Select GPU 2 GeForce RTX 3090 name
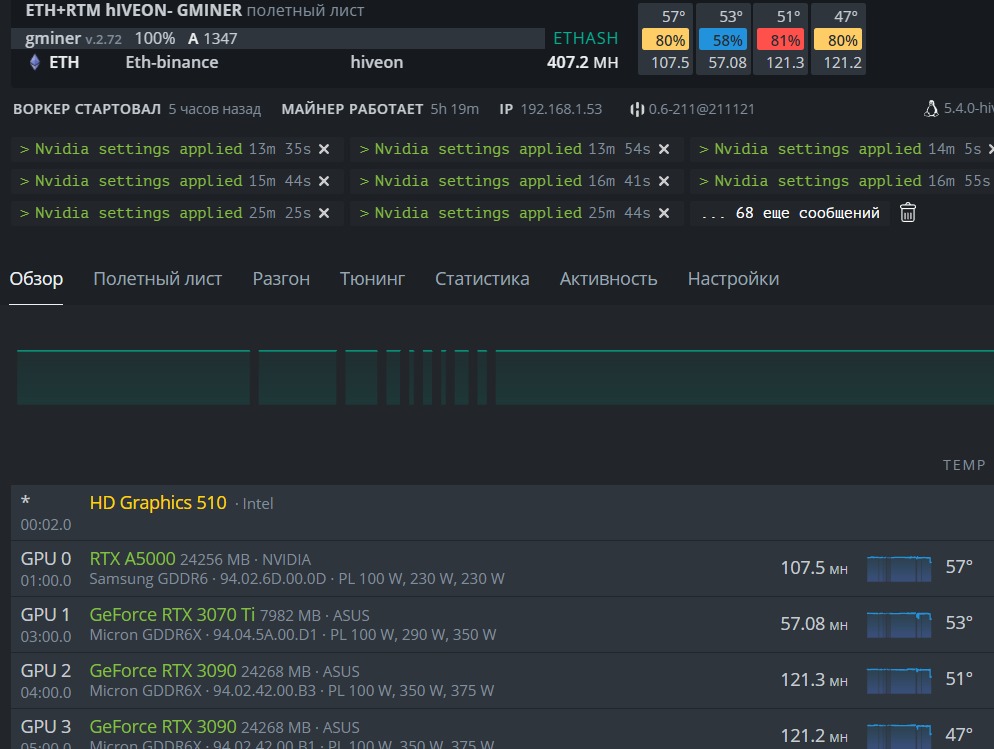 click(x=163, y=670)
